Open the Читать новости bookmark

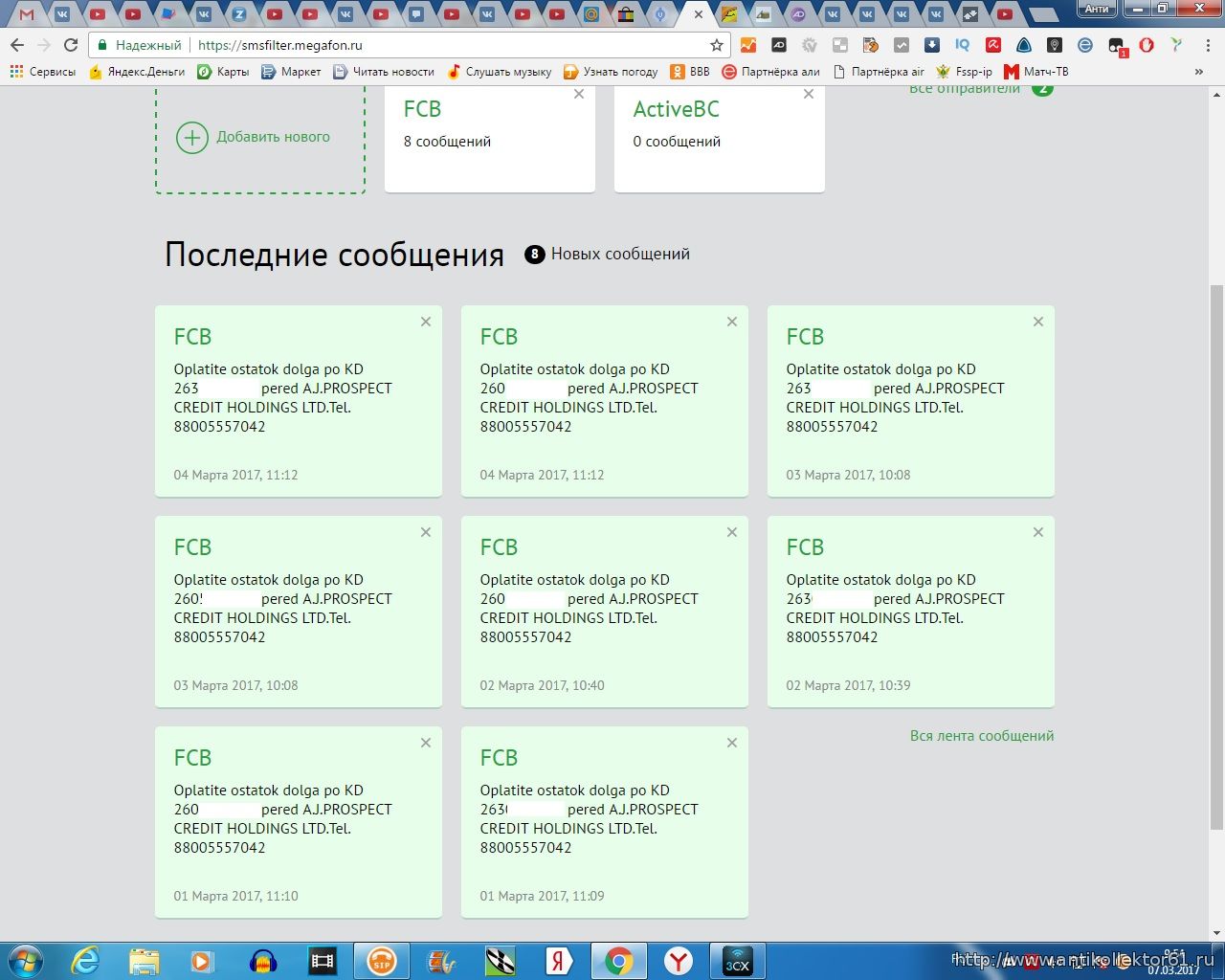pos(383,72)
